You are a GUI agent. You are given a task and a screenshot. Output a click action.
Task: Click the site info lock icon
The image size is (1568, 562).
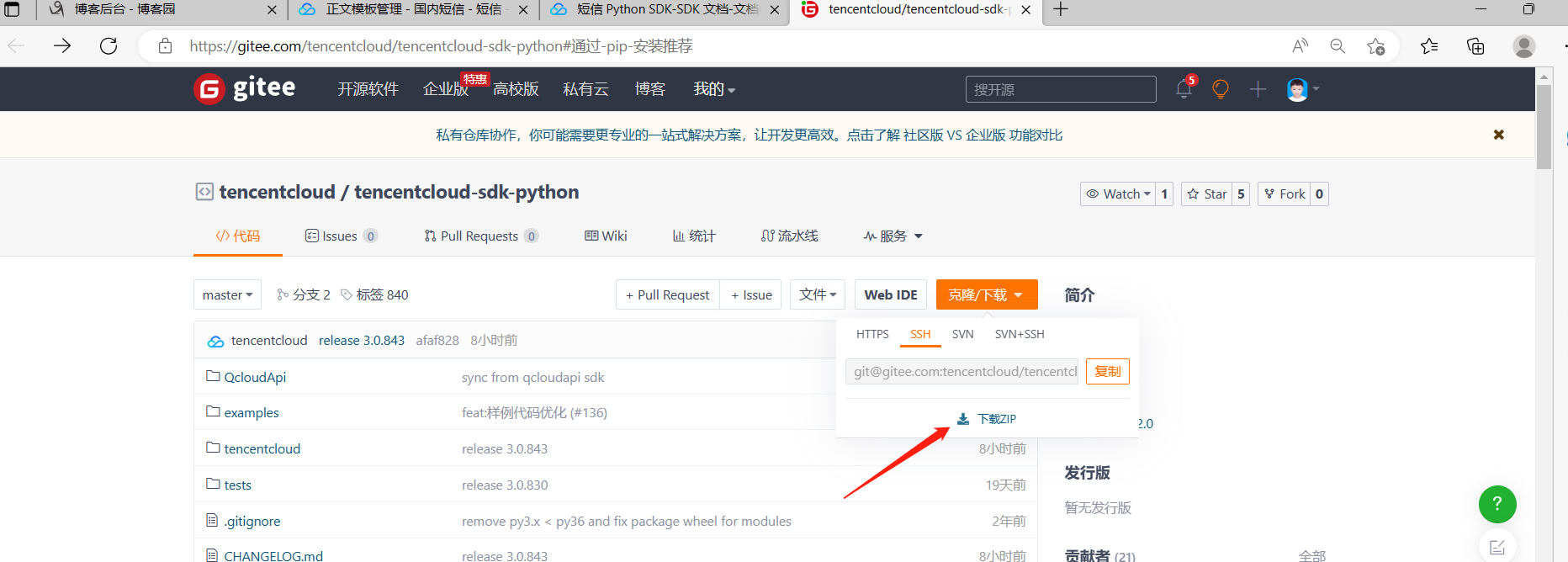point(166,45)
